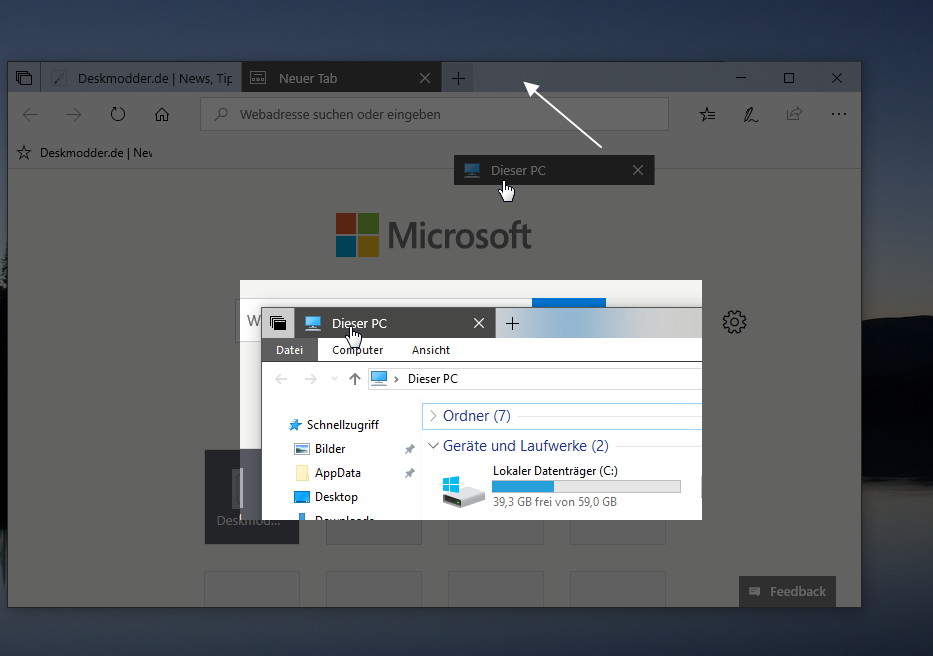
Task: Close the Neuer Tab tab
Action: click(425, 78)
